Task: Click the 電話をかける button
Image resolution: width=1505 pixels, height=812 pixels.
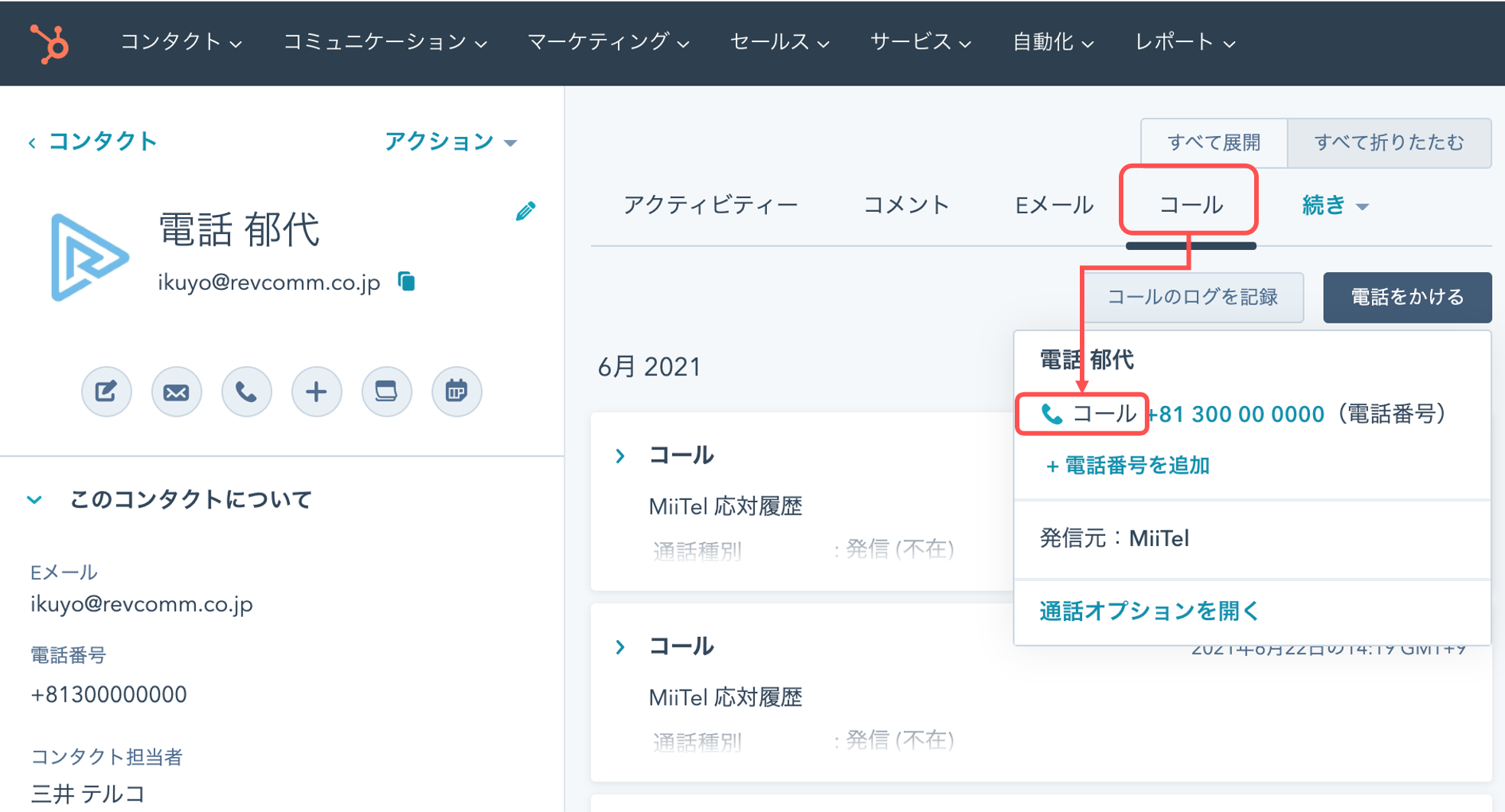Action: [x=1407, y=297]
